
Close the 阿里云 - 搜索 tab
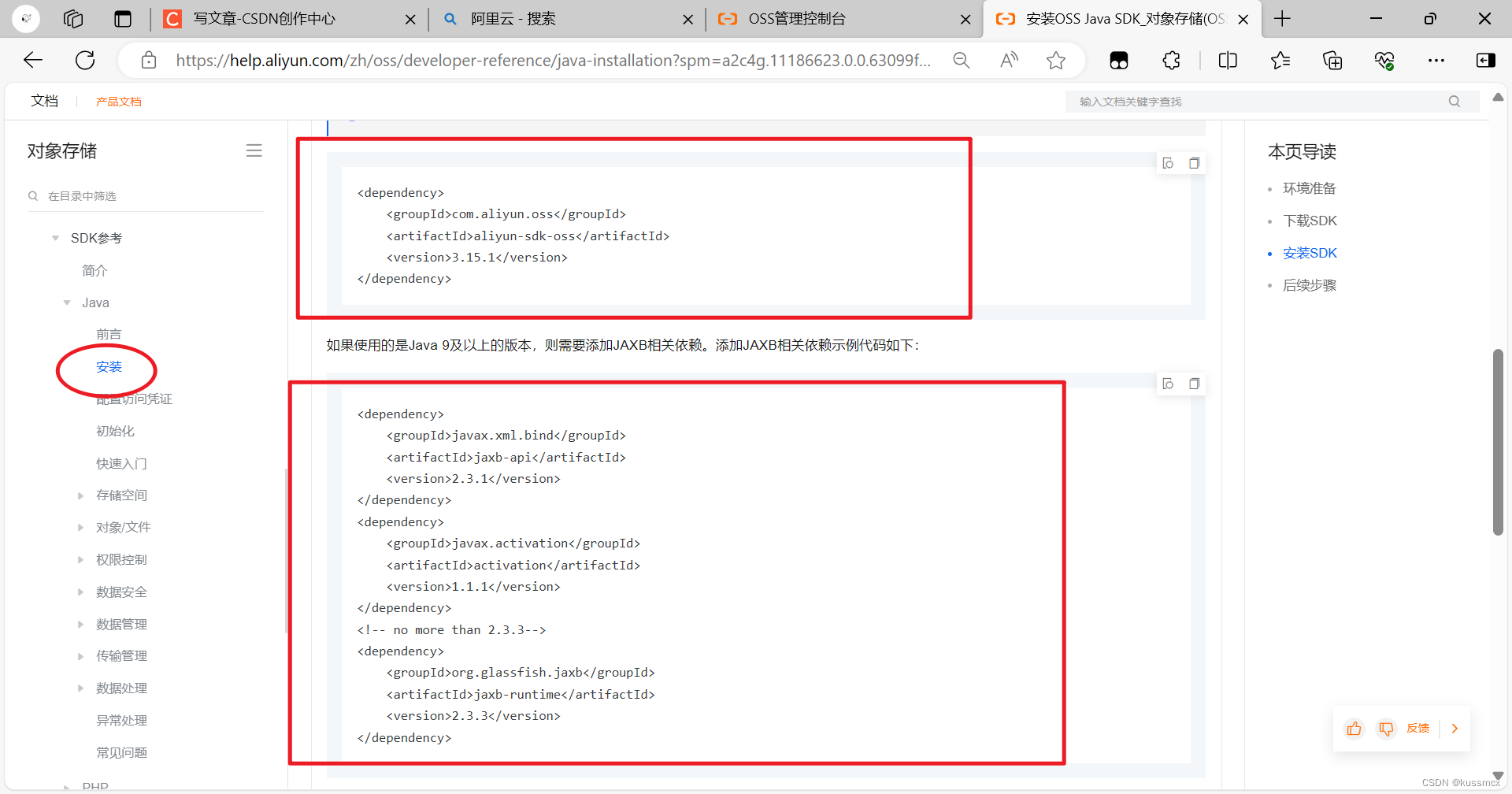(x=687, y=19)
